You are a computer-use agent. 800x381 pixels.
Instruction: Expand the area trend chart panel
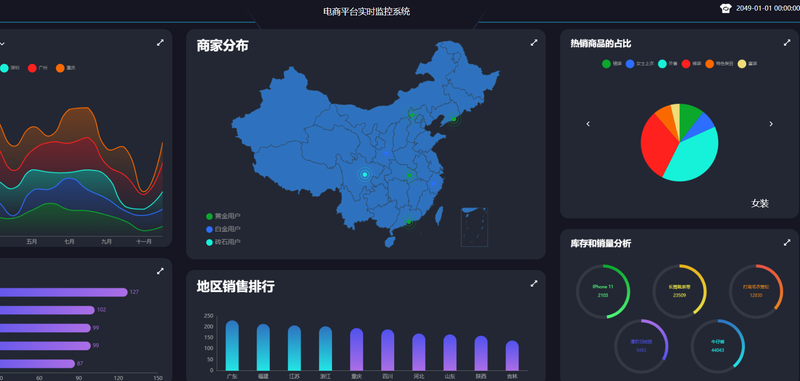[x=160, y=43]
